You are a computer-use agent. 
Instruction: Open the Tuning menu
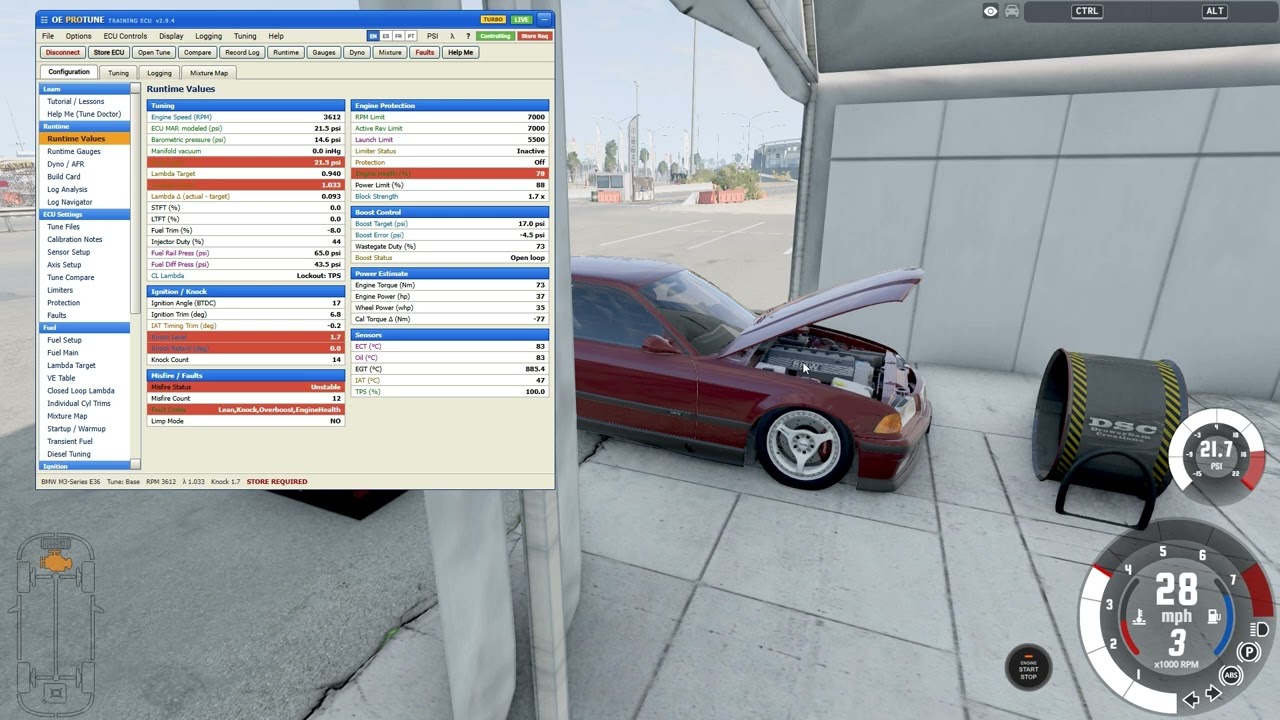tap(245, 36)
